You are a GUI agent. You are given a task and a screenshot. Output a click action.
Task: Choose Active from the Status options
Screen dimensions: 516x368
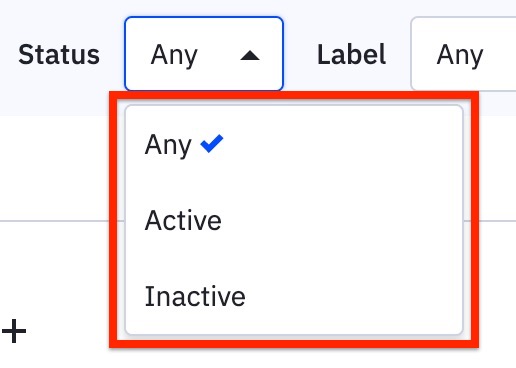click(x=294, y=220)
